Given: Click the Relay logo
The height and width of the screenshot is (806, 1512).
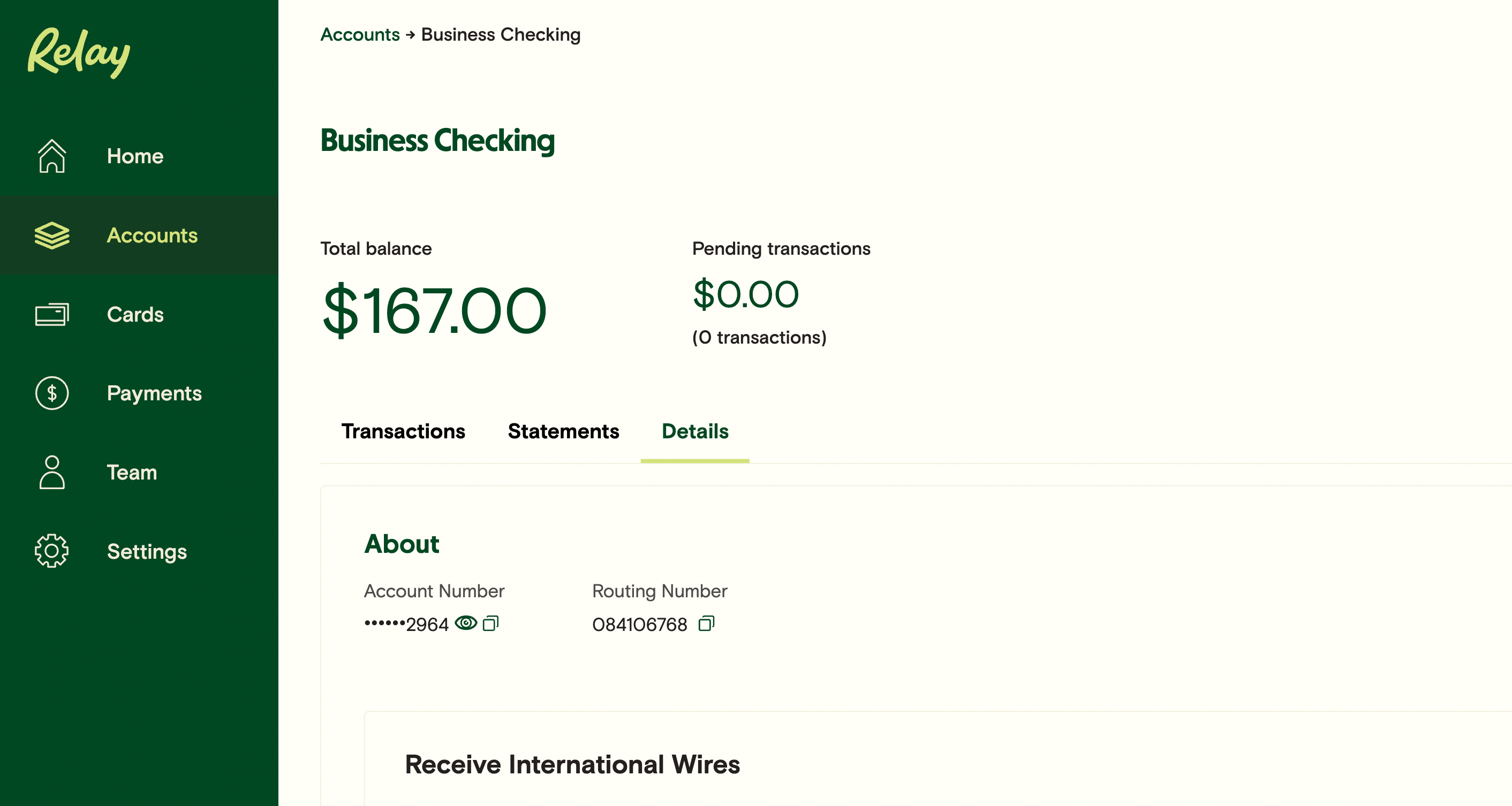Looking at the screenshot, I should point(79,54).
